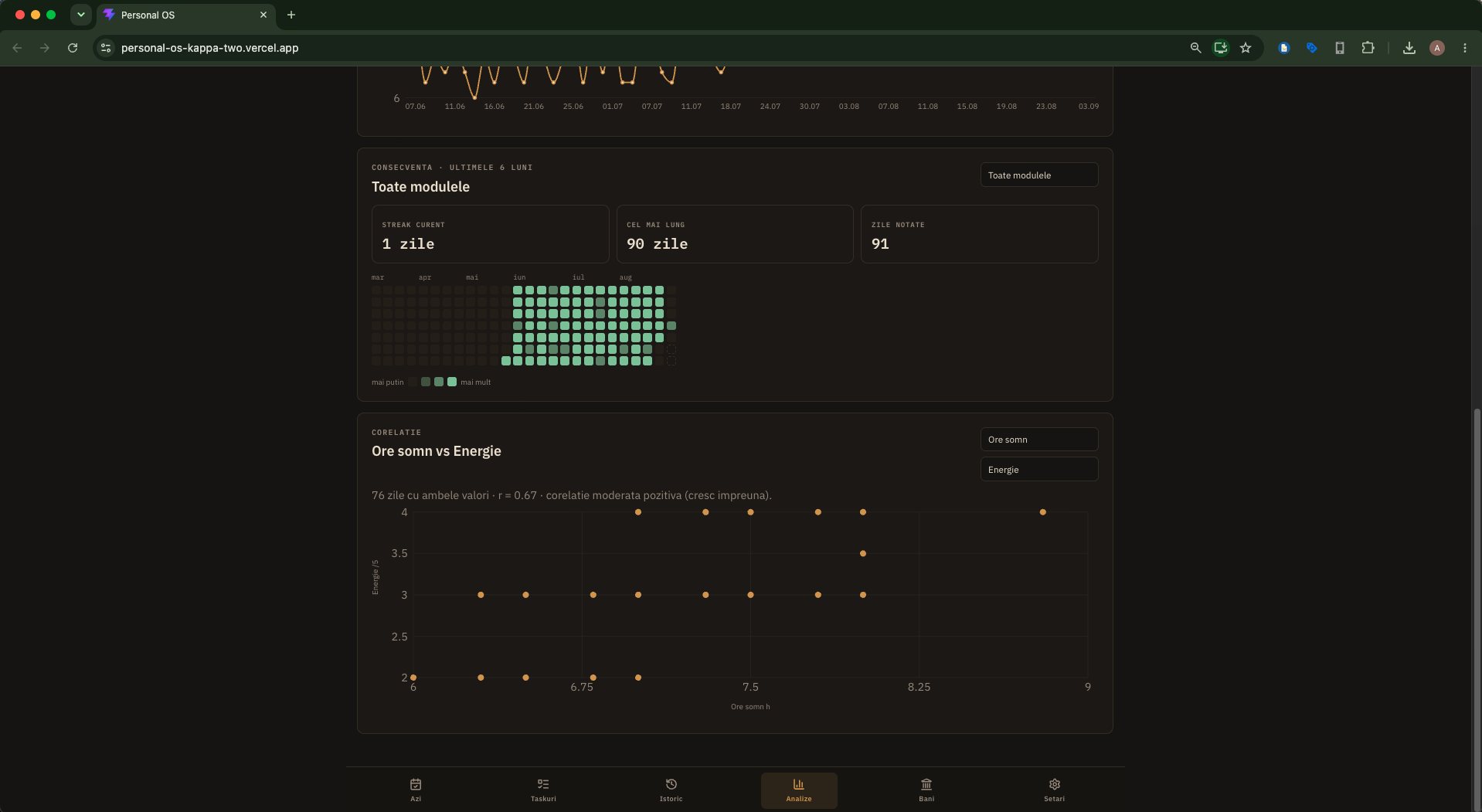Open the Azi calendar tab

click(416, 790)
